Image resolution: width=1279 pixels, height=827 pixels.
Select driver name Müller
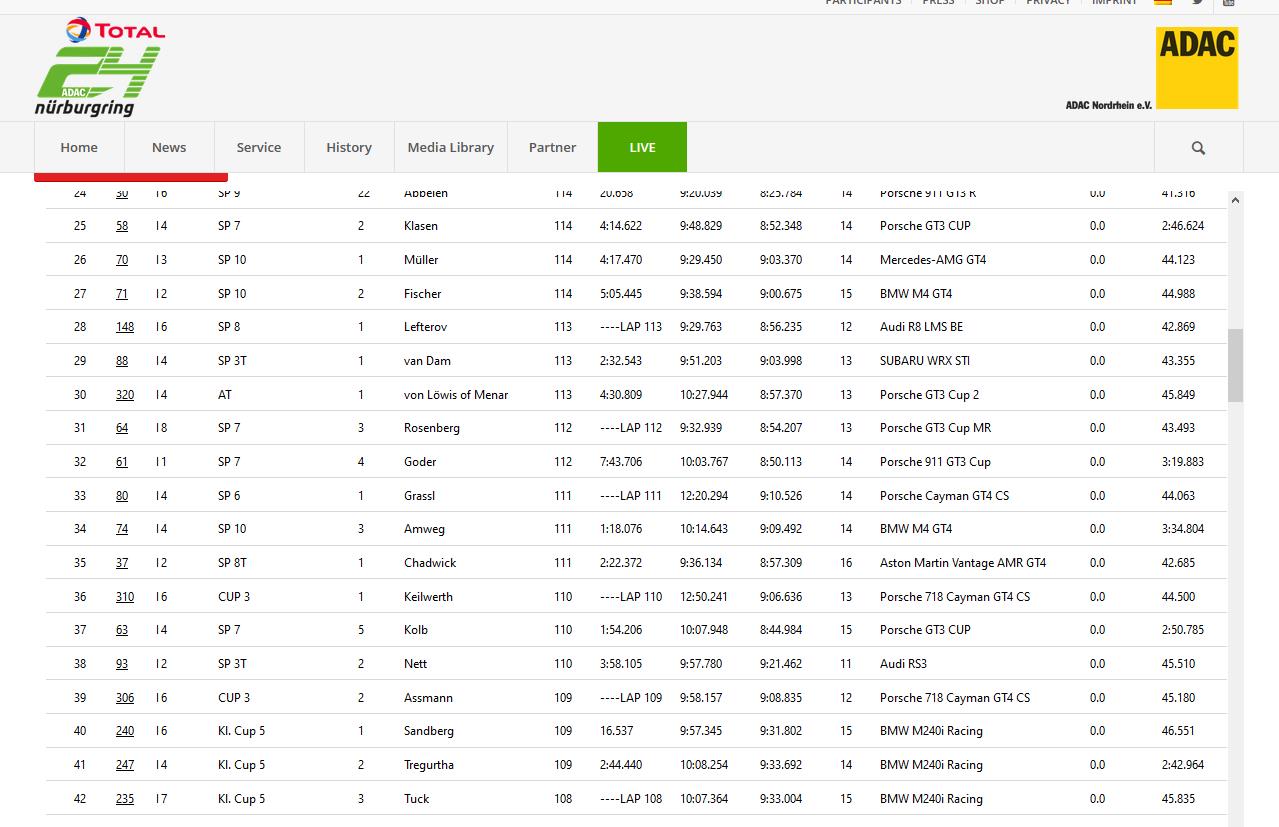(421, 260)
